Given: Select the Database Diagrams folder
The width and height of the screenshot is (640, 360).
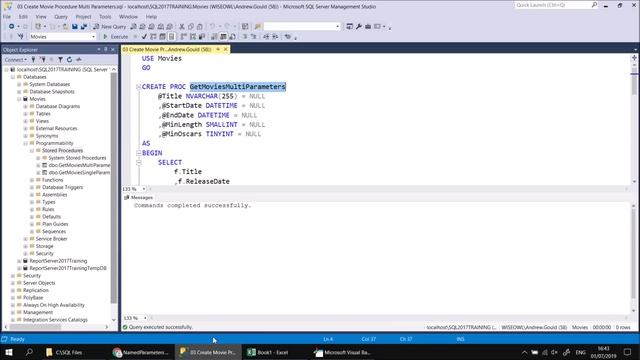Looking at the screenshot, I should pos(54,107).
